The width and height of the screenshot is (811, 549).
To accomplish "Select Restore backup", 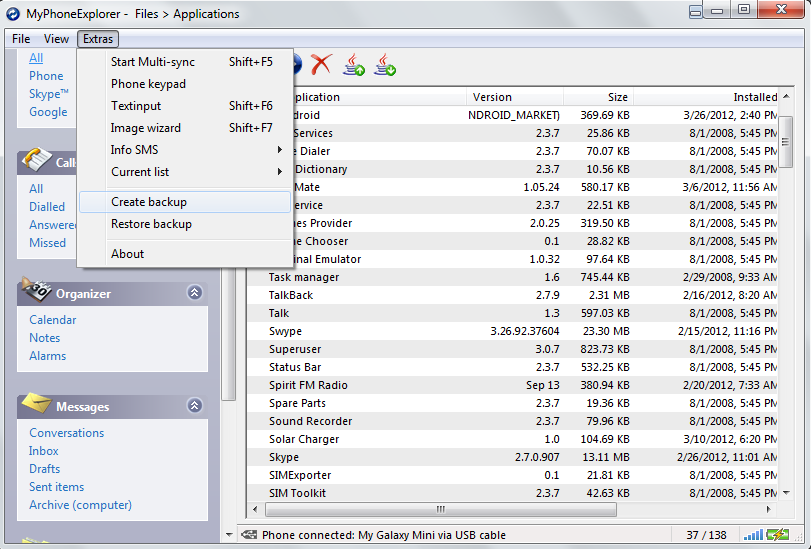I will (185, 224).
